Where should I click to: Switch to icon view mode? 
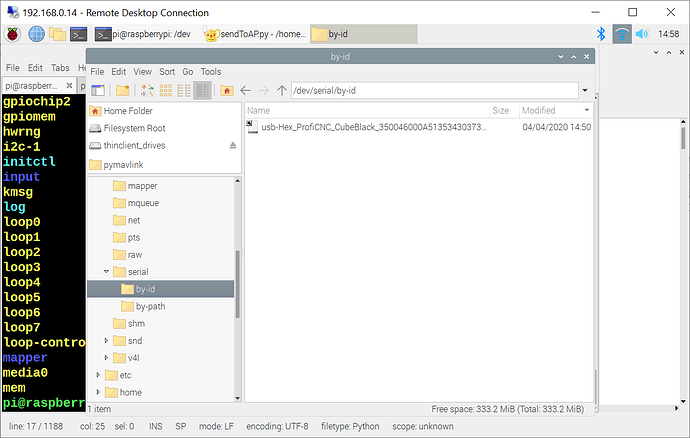click(147, 91)
